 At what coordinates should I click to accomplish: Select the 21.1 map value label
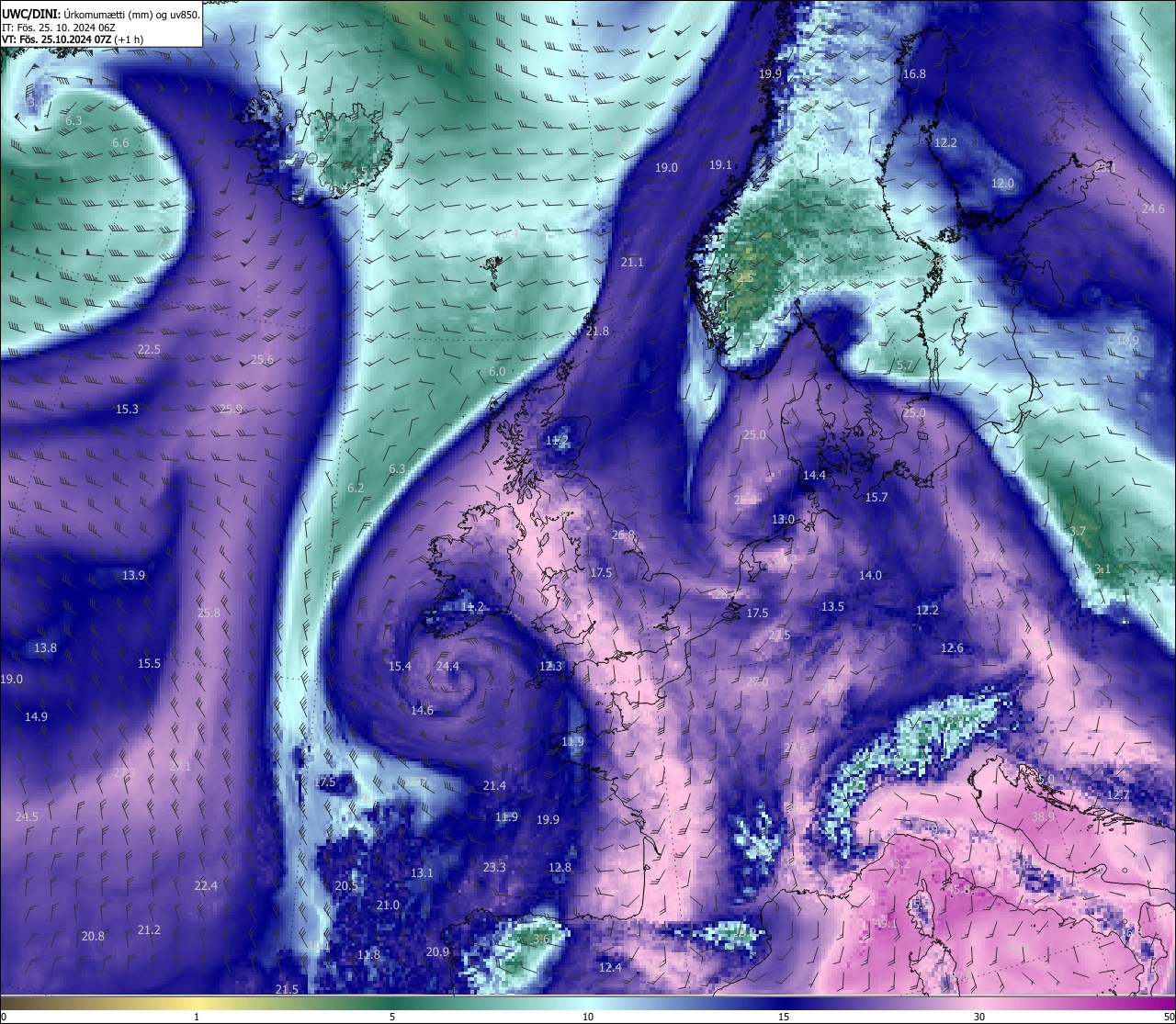632,263
